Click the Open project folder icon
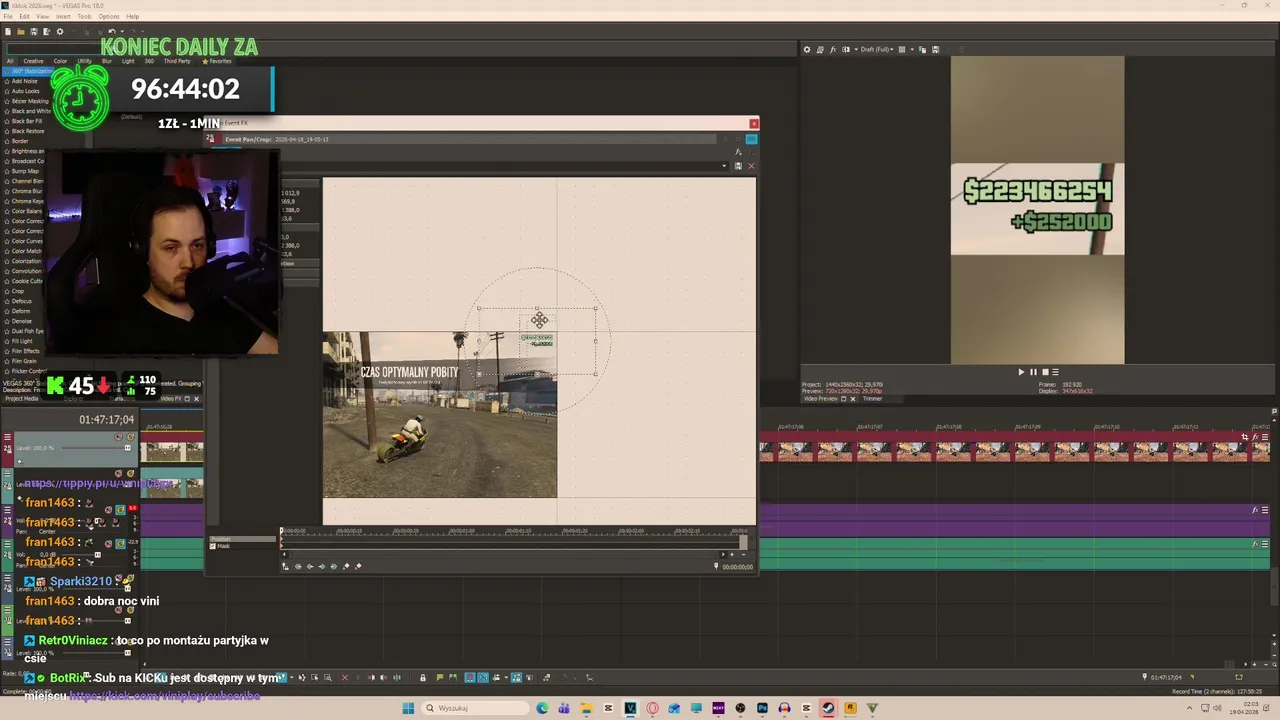 (x=21, y=31)
